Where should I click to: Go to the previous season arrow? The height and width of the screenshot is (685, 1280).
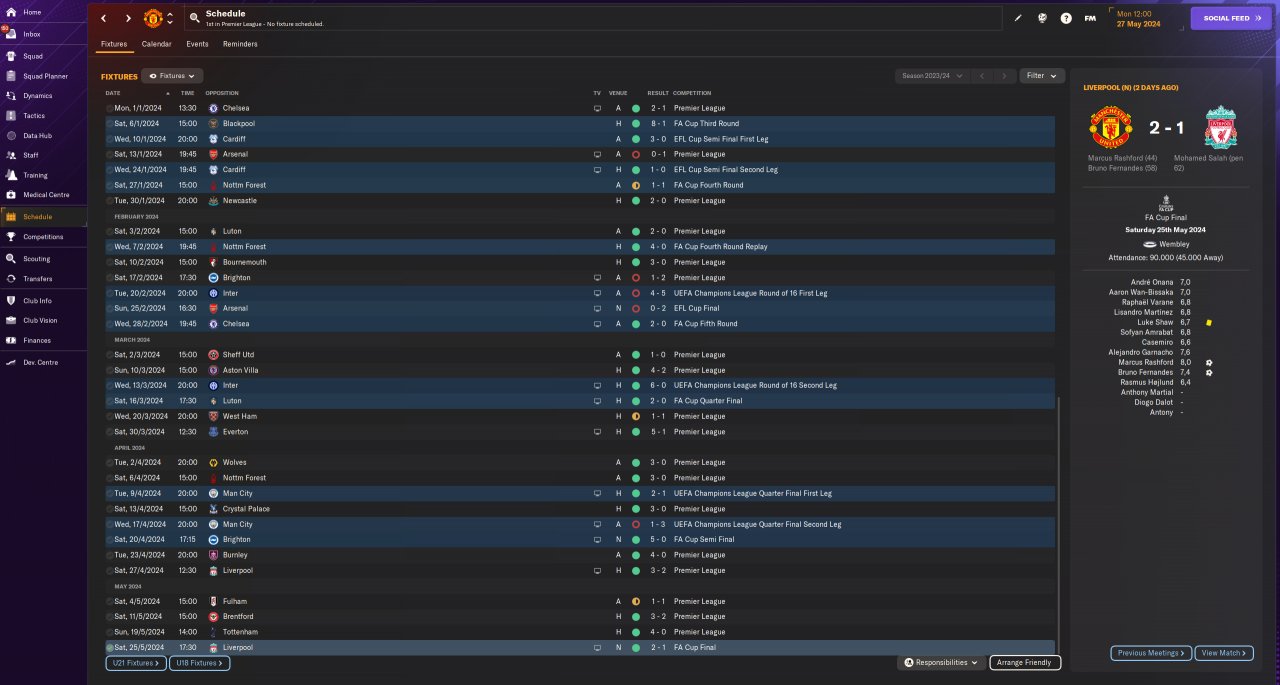982,76
